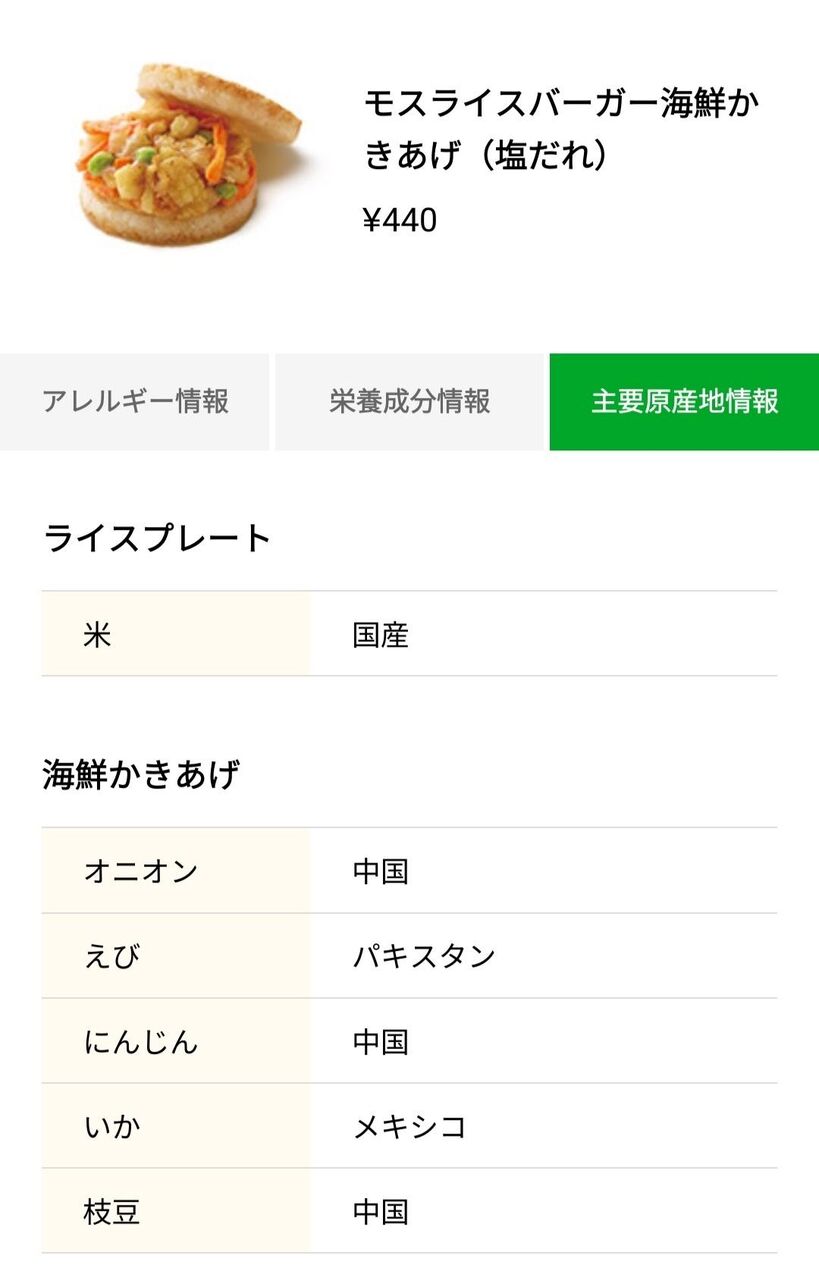Tap 中国 origin next to にんじん

click(381, 1042)
